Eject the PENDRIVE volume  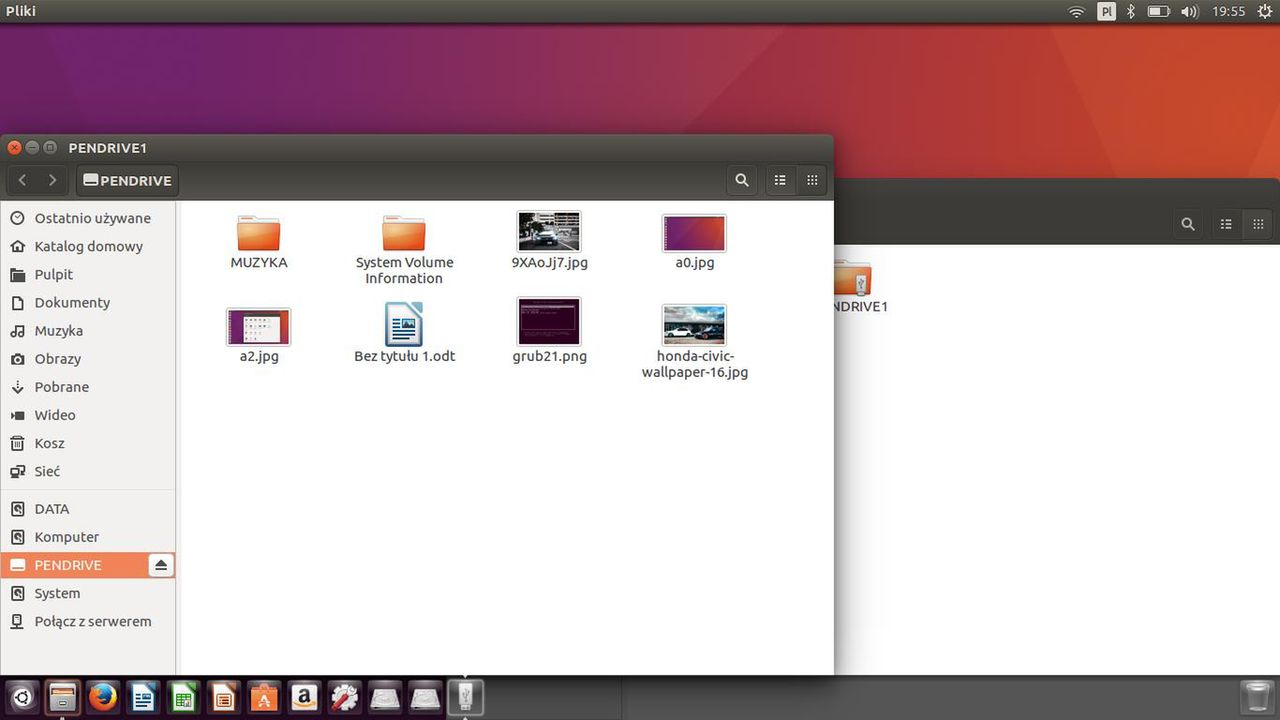coord(161,565)
